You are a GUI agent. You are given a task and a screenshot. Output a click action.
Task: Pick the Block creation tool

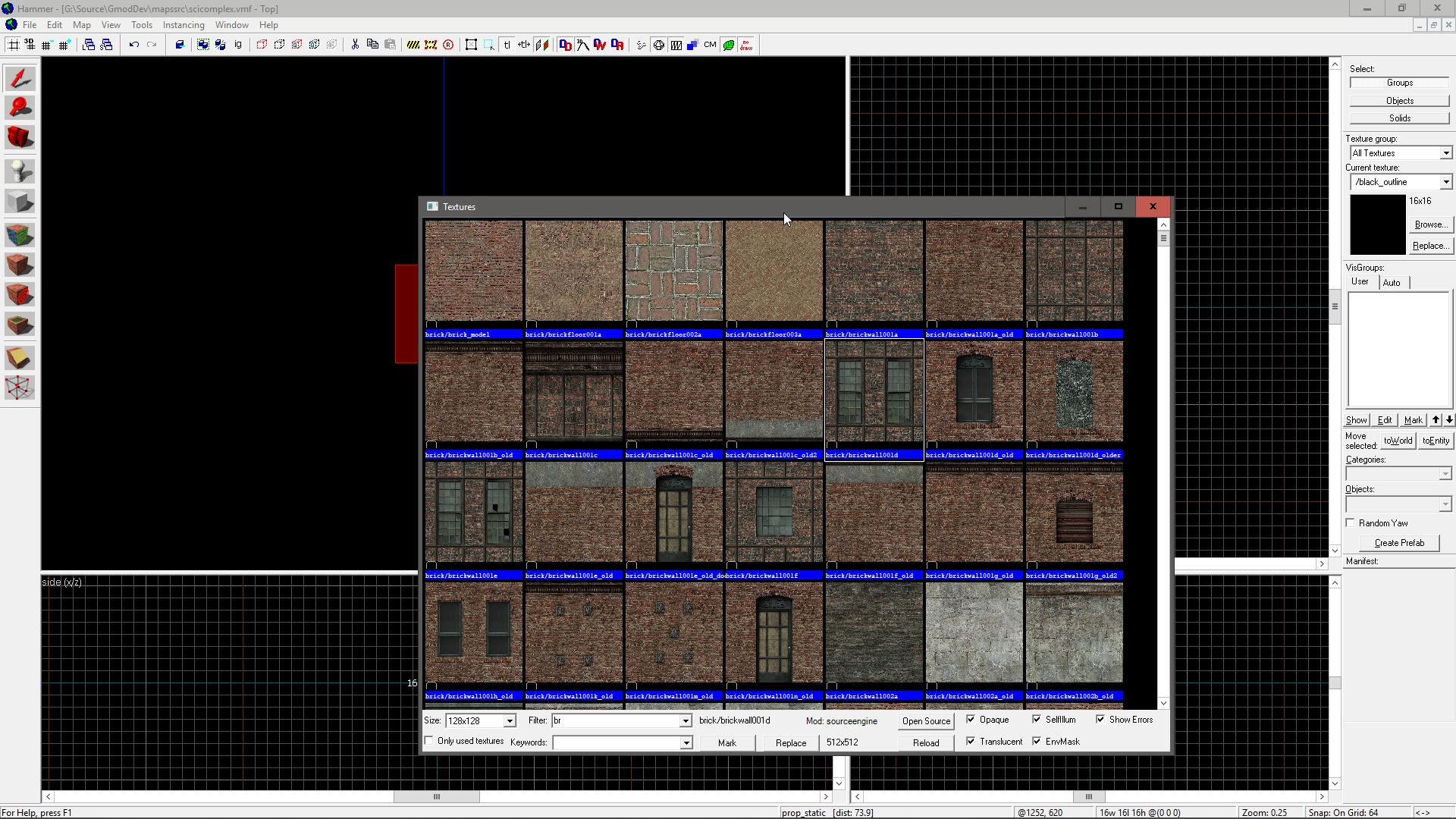coord(20,201)
